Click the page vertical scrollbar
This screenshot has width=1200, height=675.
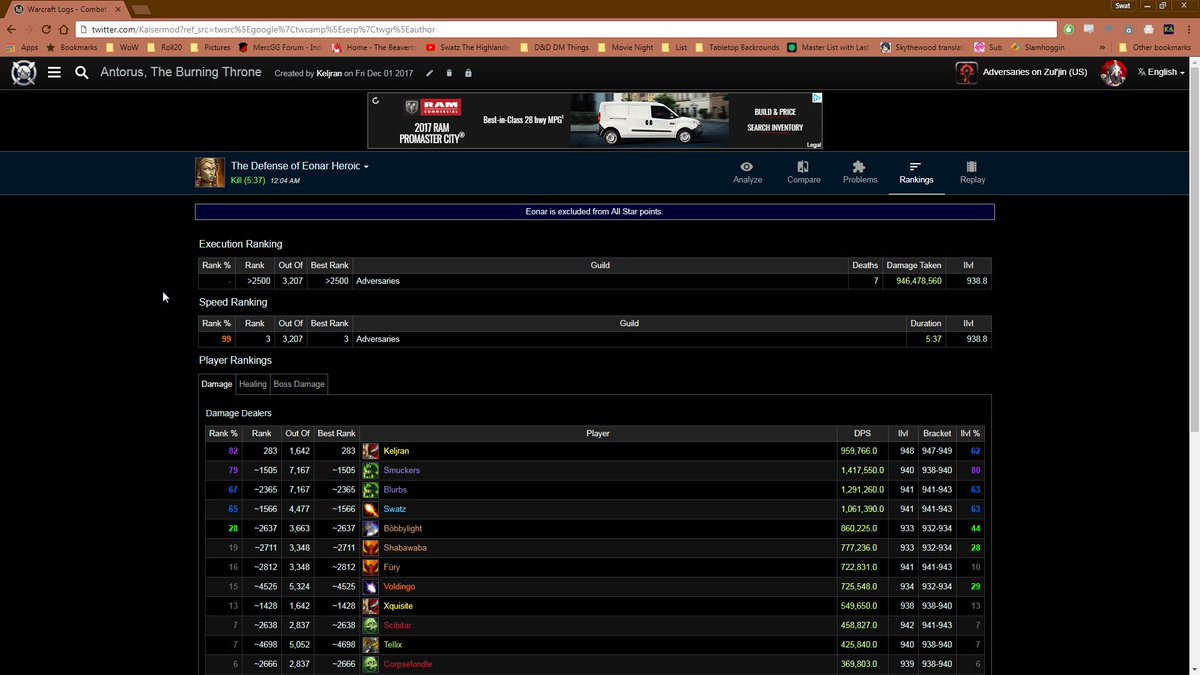[1194, 250]
